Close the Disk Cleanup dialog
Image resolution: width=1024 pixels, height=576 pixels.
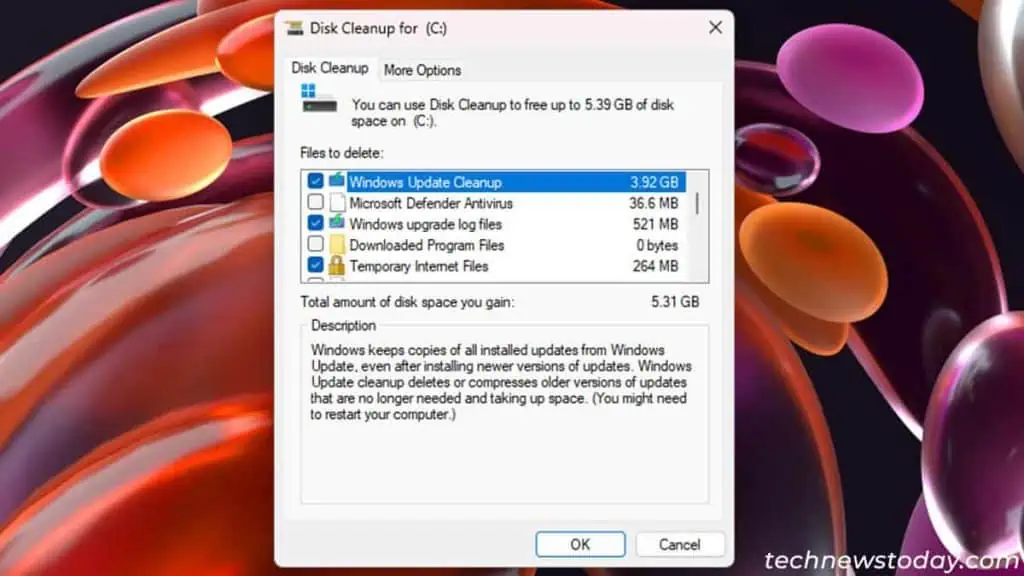[715, 27]
